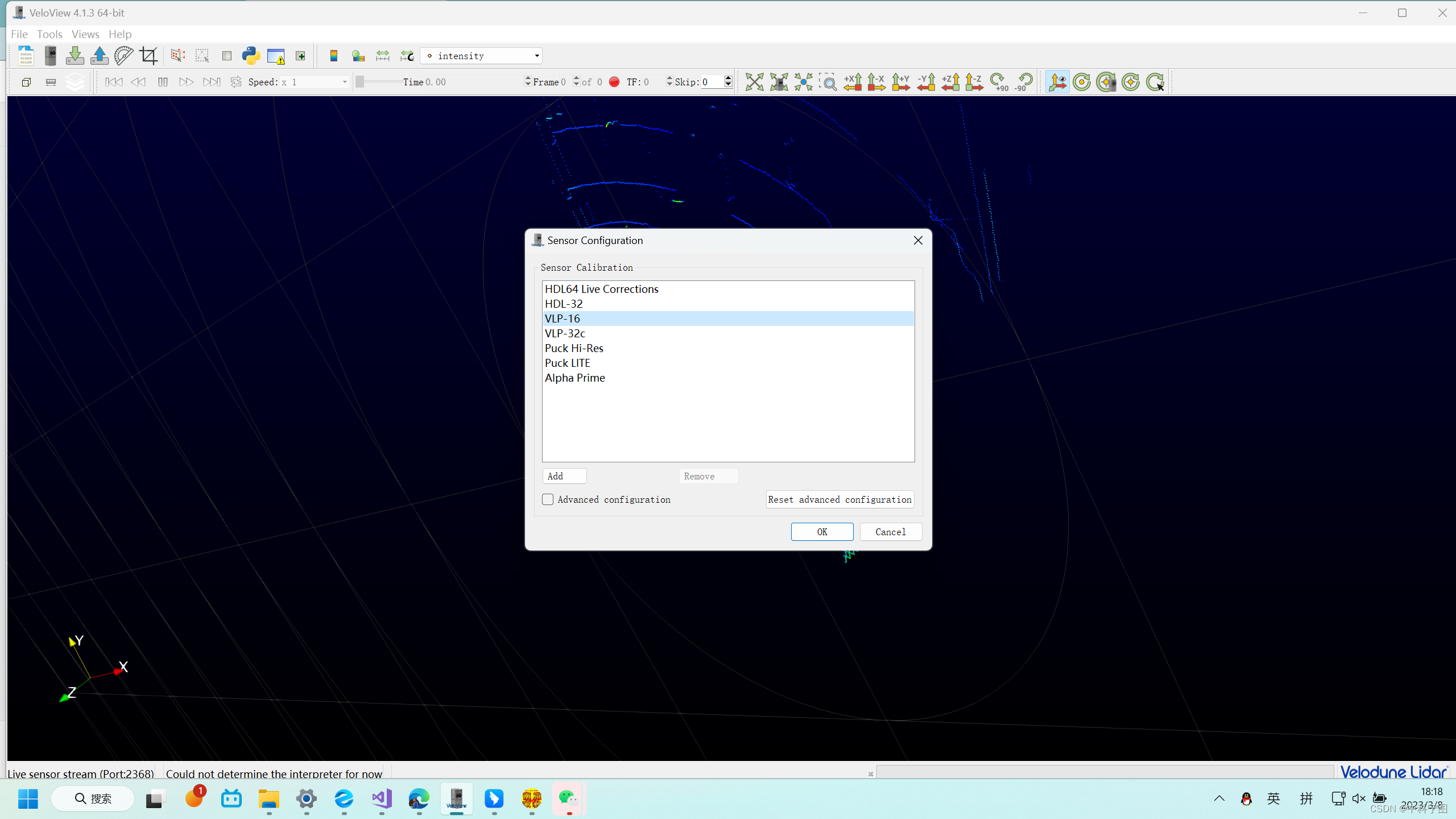This screenshot has width=1456, height=819.
Task: Select the Crop tool
Action: coord(149,55)
